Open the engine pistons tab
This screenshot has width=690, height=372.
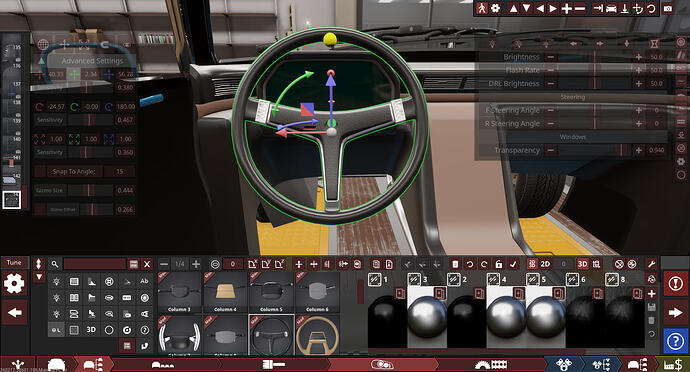[x=563, y=365]
